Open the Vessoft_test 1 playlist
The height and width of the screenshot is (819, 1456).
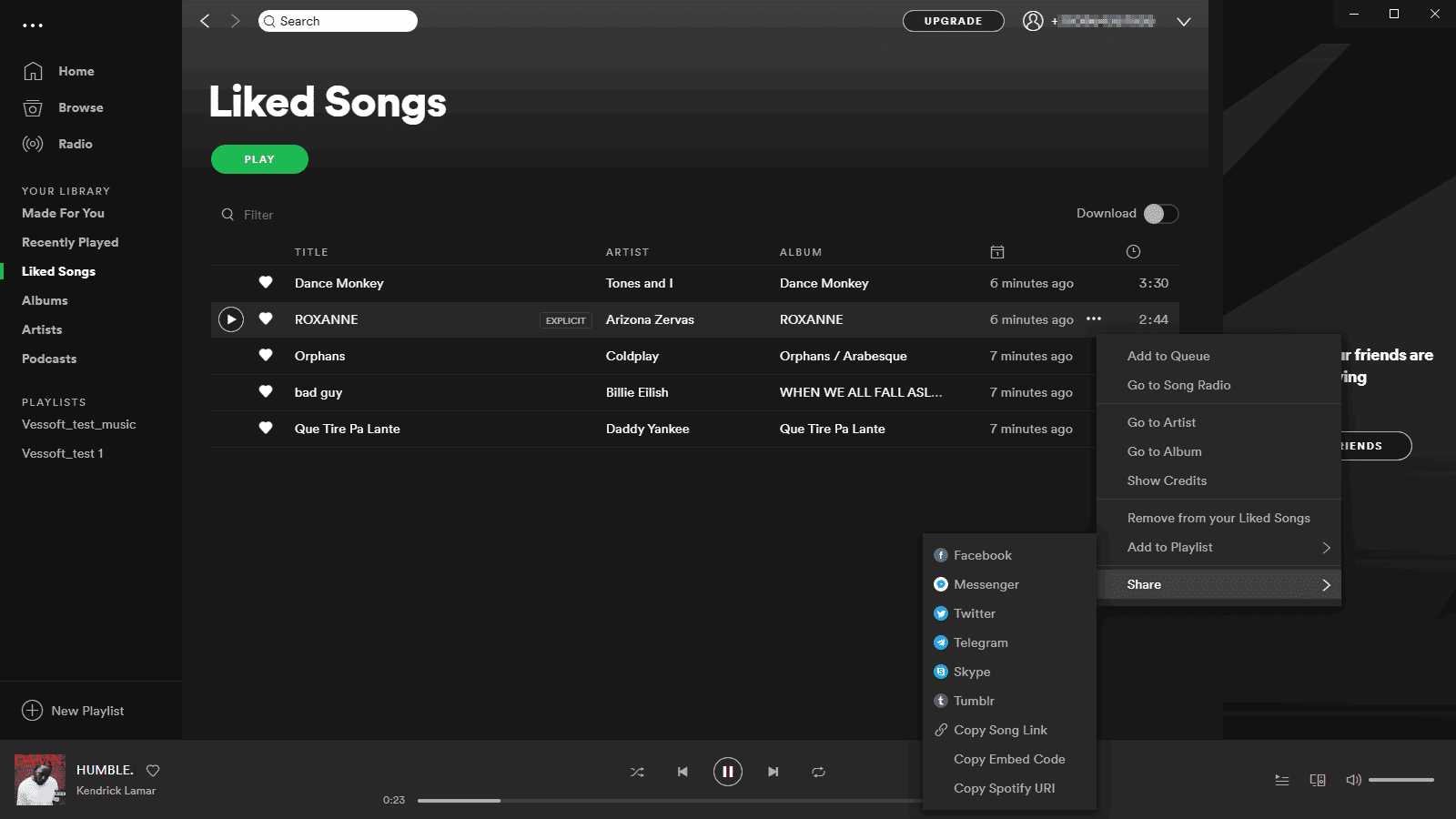click(63, 453)
